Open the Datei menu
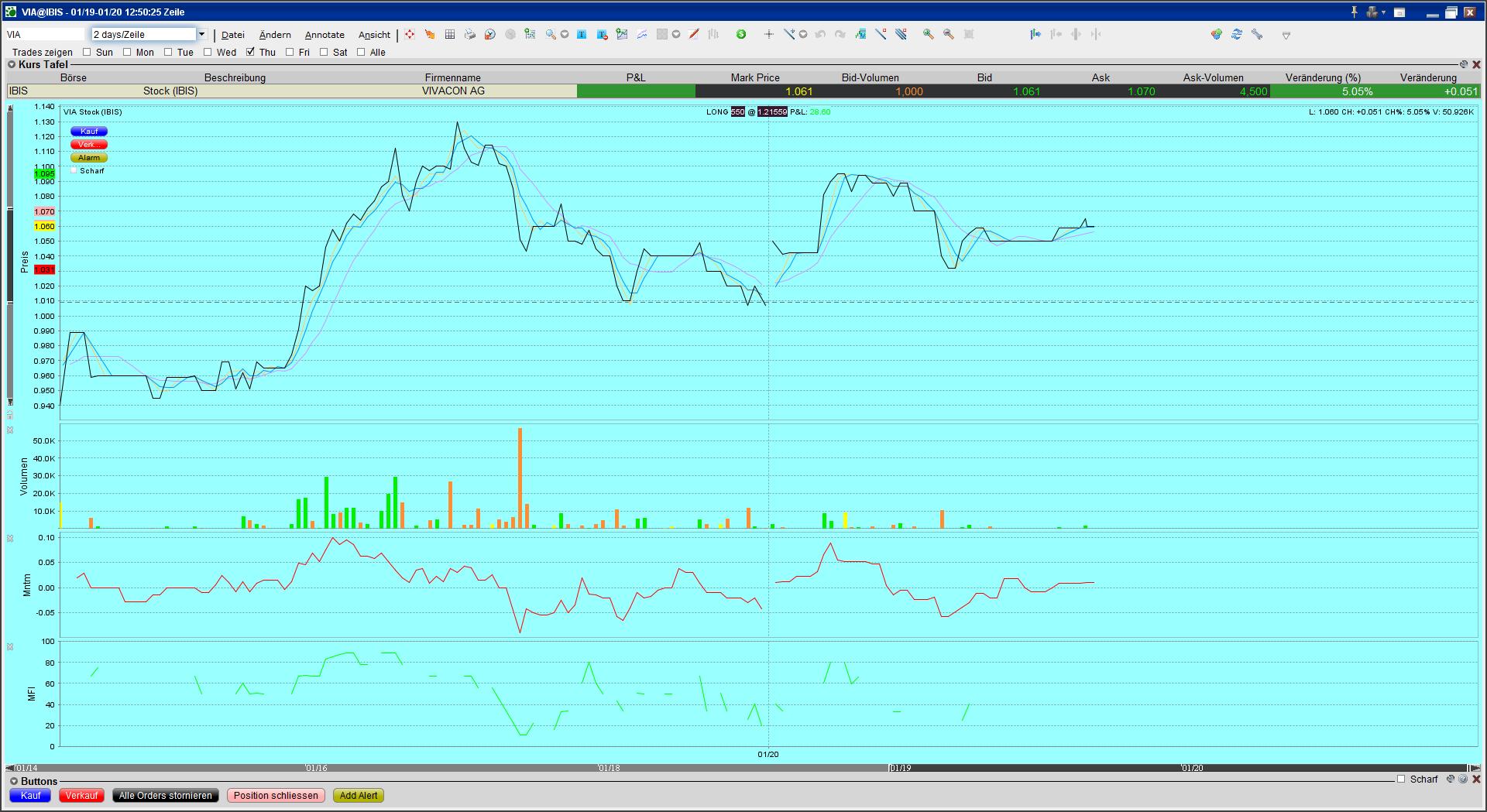The image size is (1487, 812). click(232, 35)
